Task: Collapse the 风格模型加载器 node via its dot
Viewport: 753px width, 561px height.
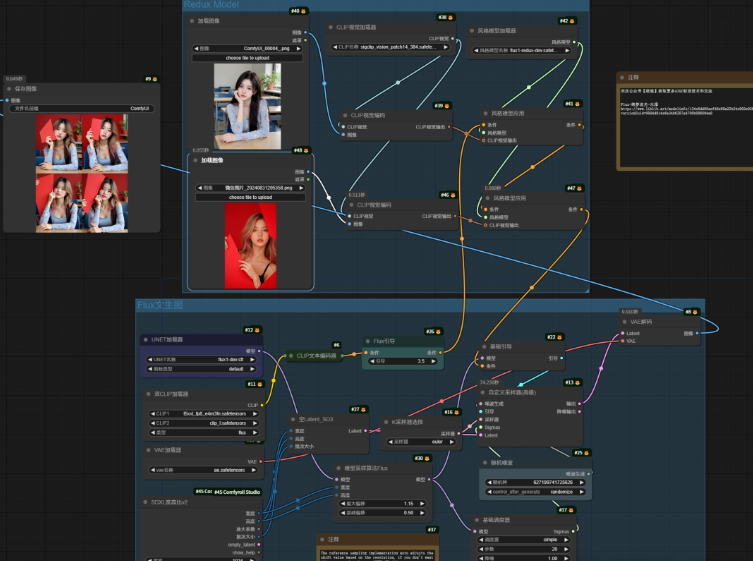Action: [x=472, y=30]
